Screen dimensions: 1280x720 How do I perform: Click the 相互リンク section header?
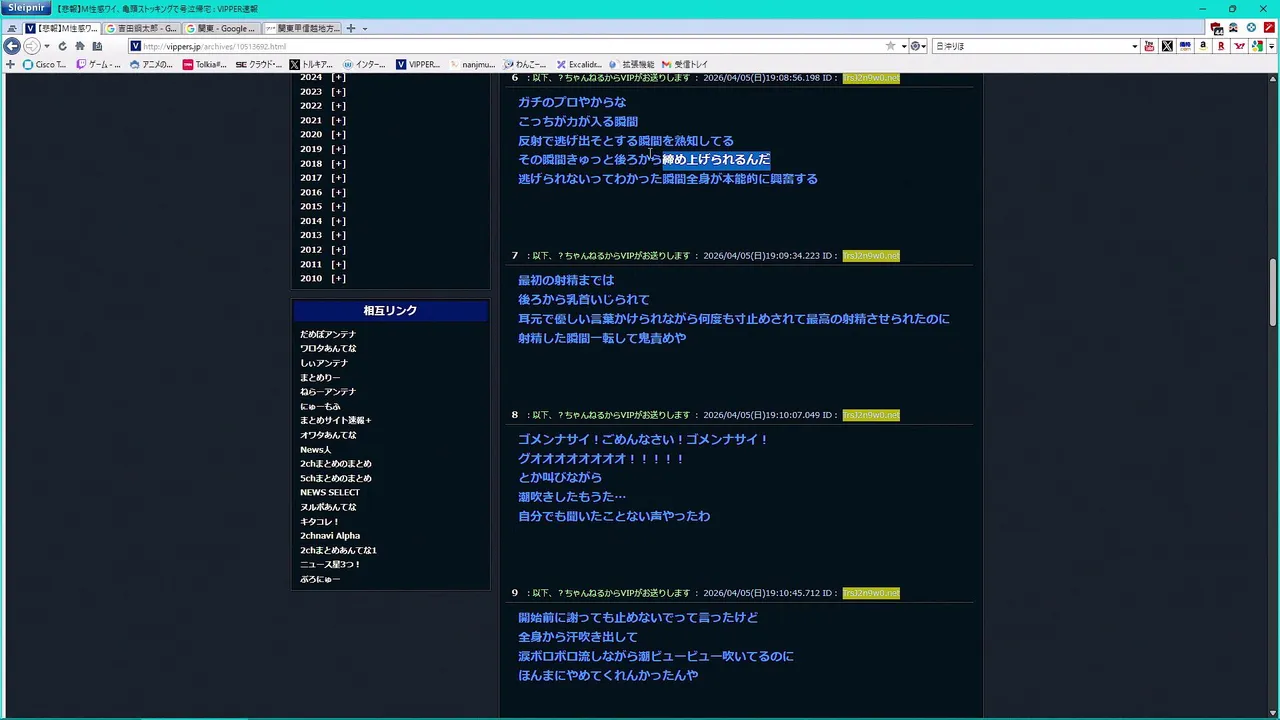(x=390, y=311)
